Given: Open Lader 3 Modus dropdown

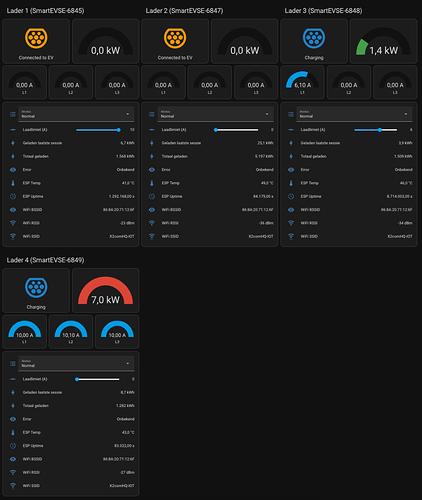Looking at the screenshot, I should [x=354, y=114].
